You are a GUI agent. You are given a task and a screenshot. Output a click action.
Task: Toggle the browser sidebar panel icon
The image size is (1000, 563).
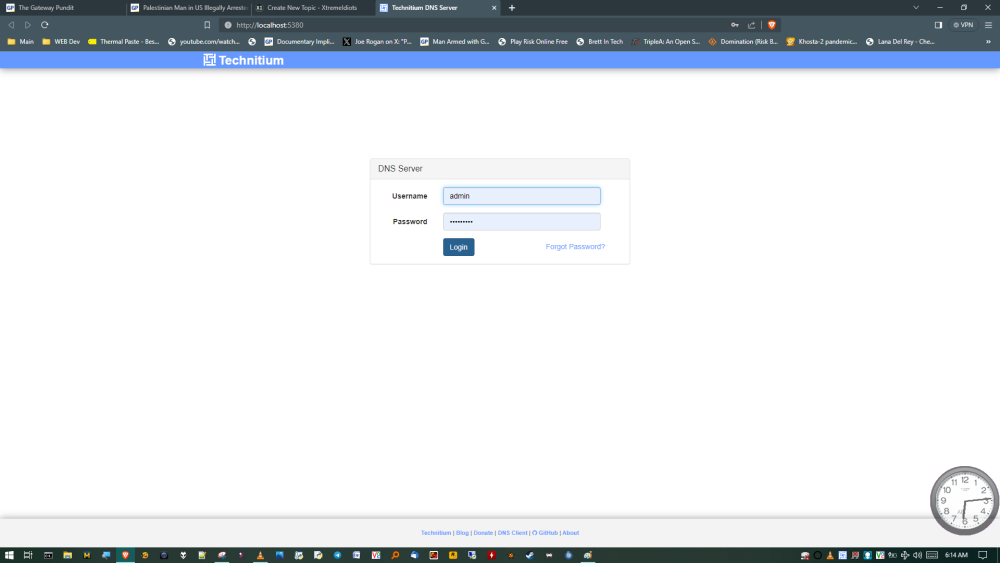click(x=938, y=25)
